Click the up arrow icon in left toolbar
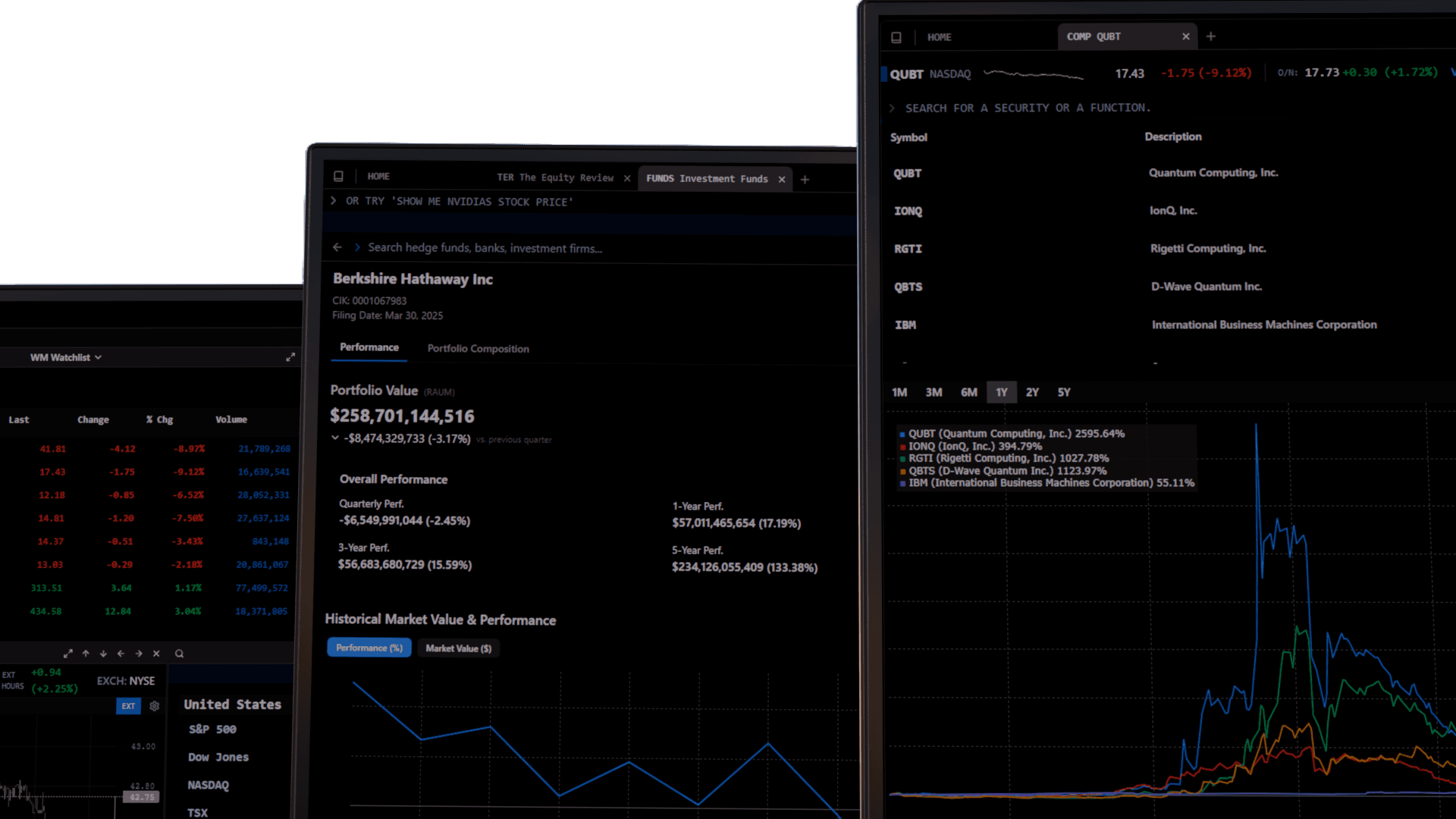This screenshot has height=819, width=1456. [86, 654]
